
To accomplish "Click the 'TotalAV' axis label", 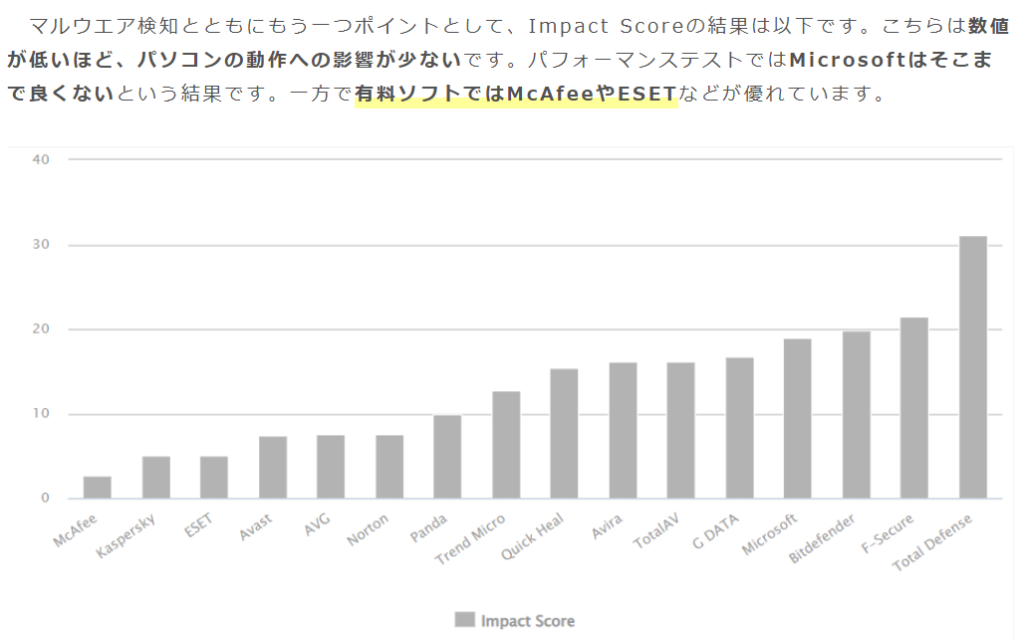I will (x=656, y=530).
